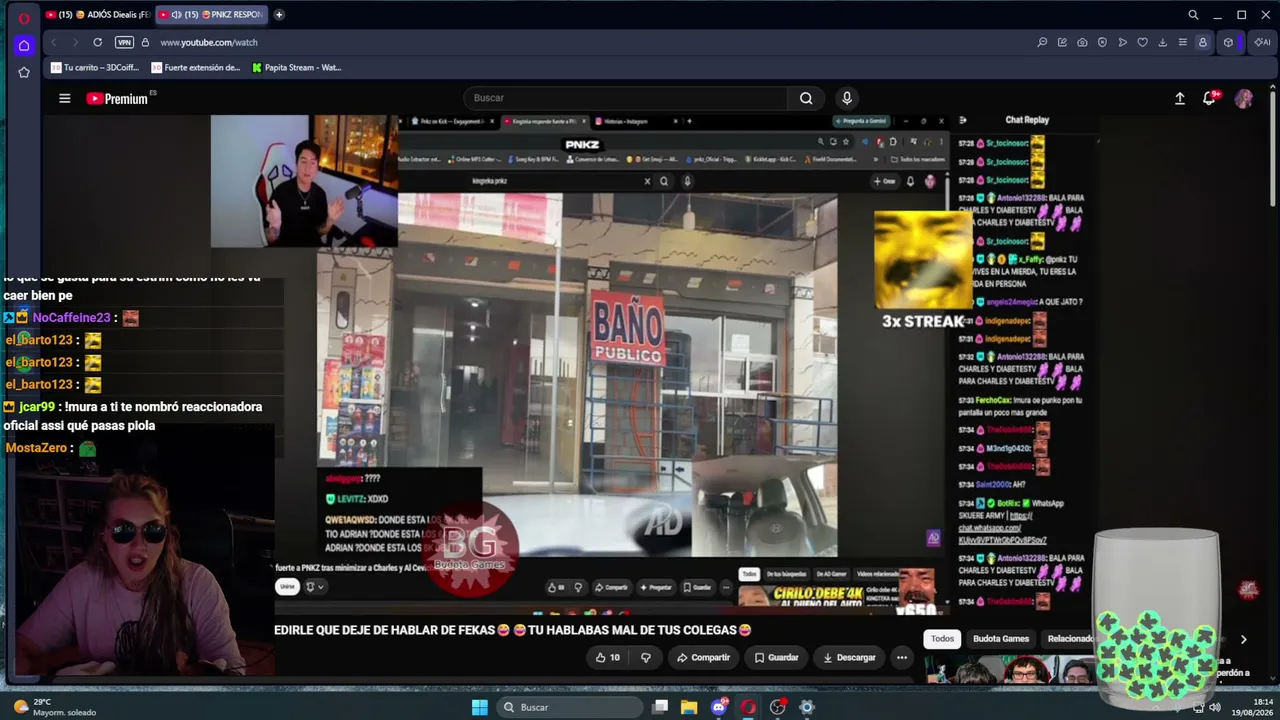Screen dimensions: 1280x720
Task: Select the PNKZ RESPON tab
Action: click(211, 15)
